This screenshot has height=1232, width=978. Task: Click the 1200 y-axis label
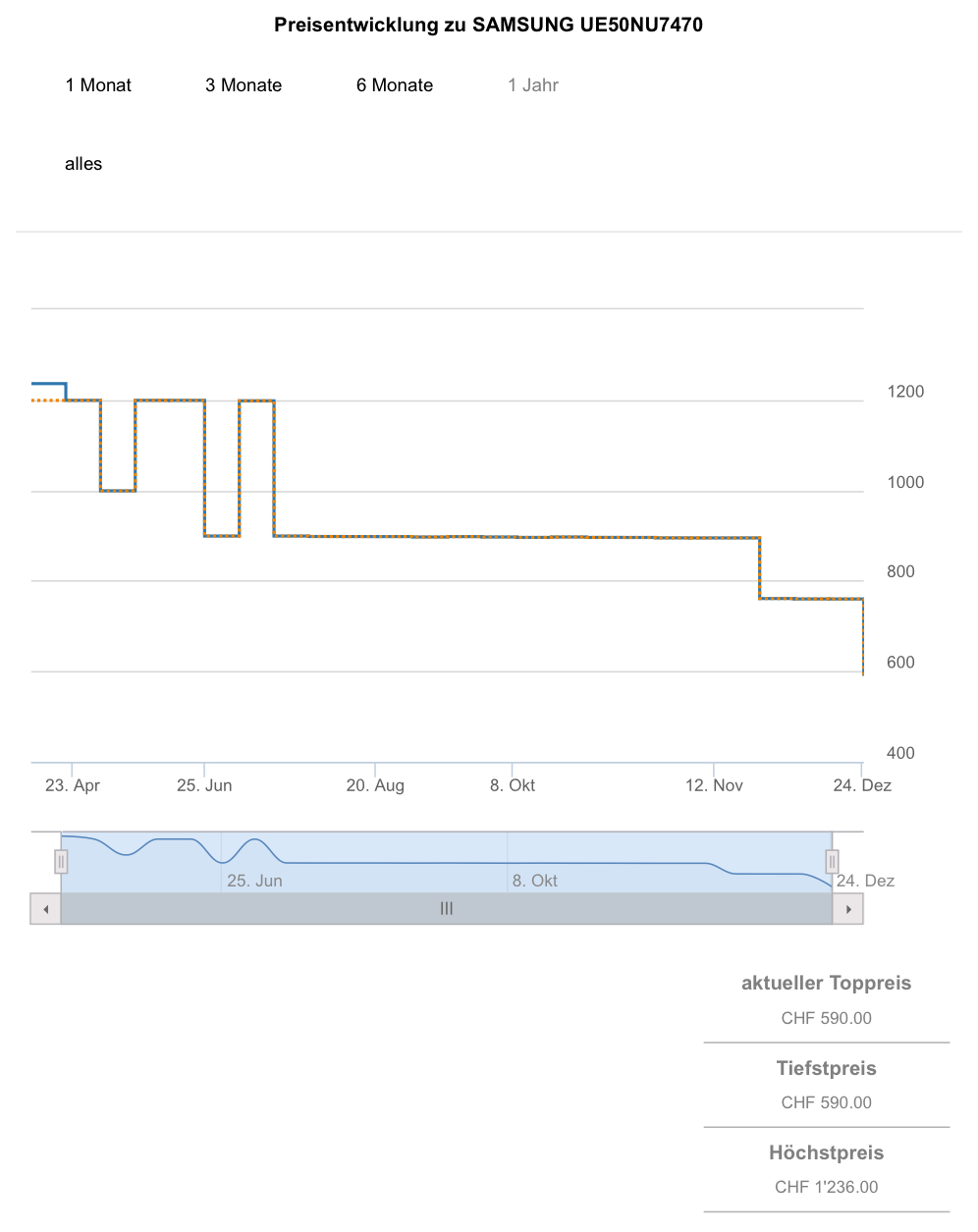point(905,392)
